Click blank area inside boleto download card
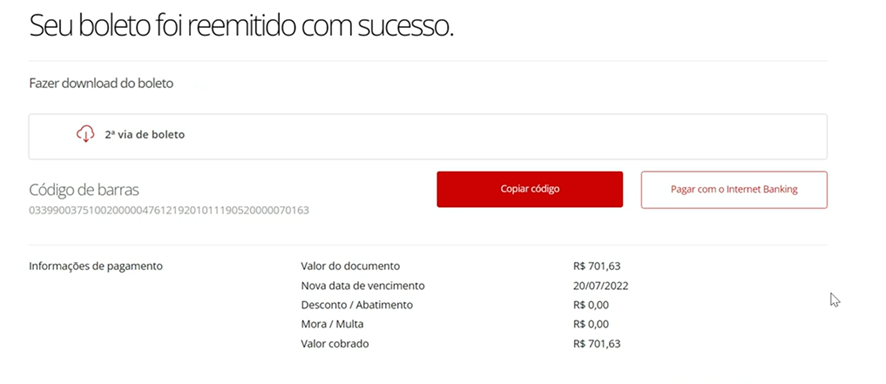This screenshot has width=886, height=384. [509, 136]
